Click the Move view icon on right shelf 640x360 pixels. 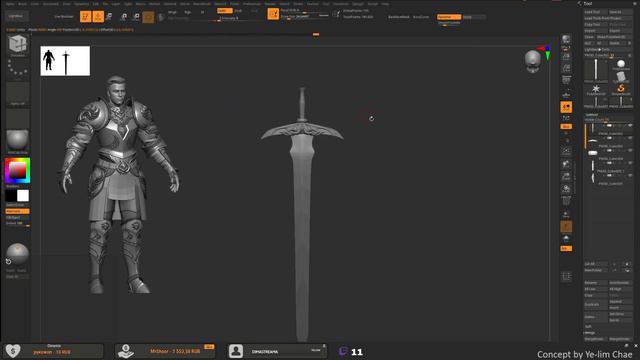[x=566, y=164]
